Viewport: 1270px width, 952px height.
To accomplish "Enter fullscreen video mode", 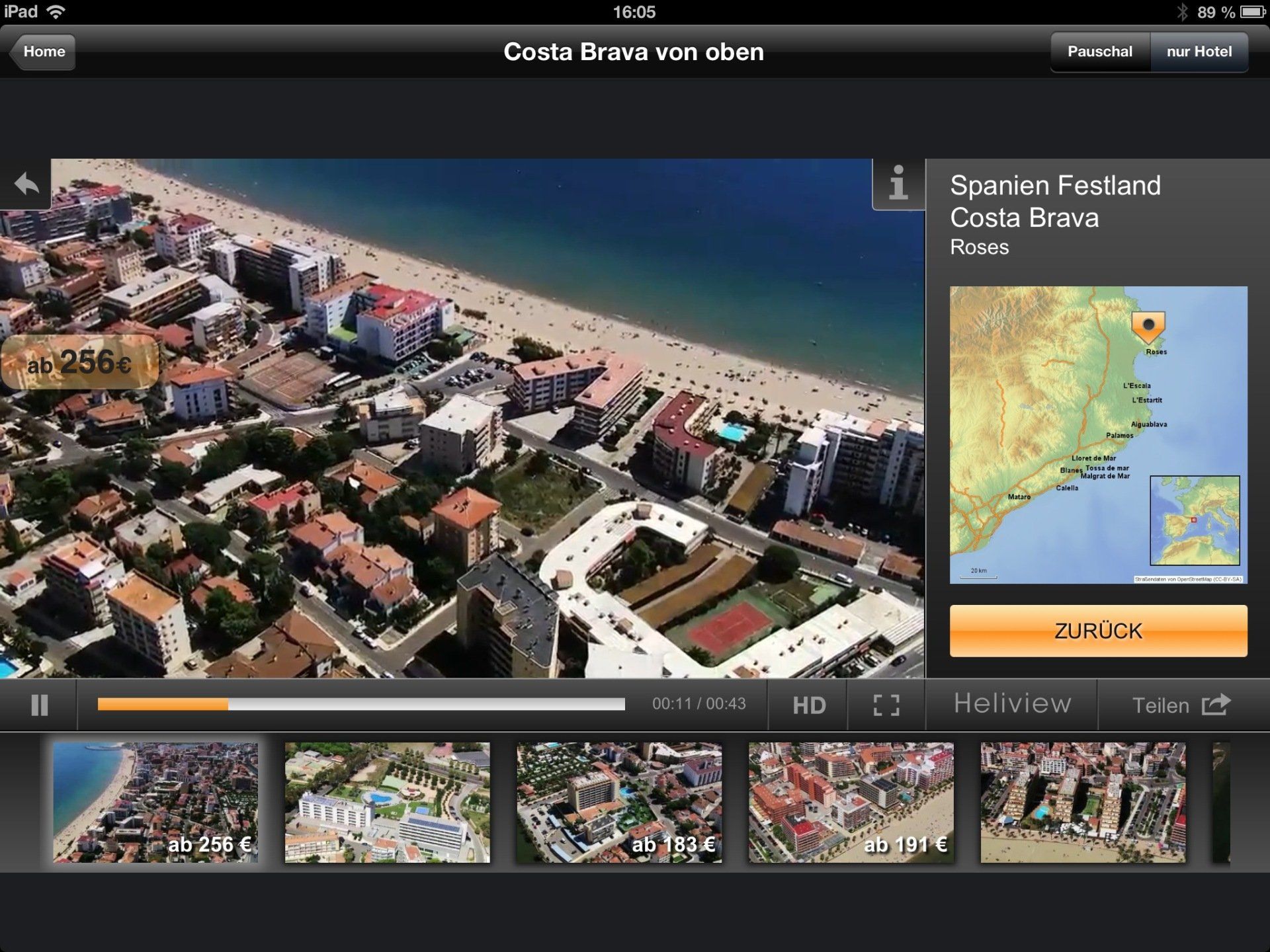I will pyautogui.click(x=886, y=705).
